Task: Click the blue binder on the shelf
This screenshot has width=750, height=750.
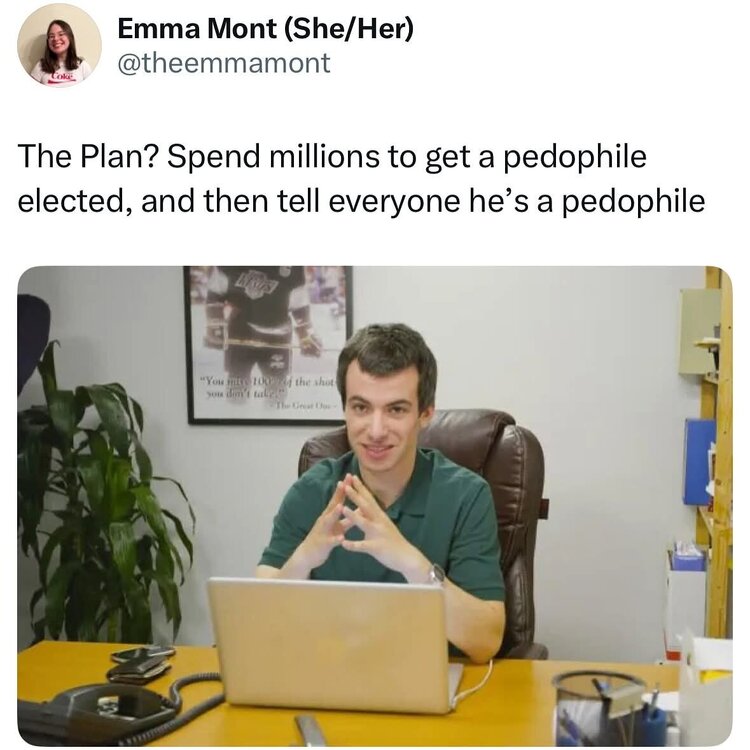Action: point(699,461)
